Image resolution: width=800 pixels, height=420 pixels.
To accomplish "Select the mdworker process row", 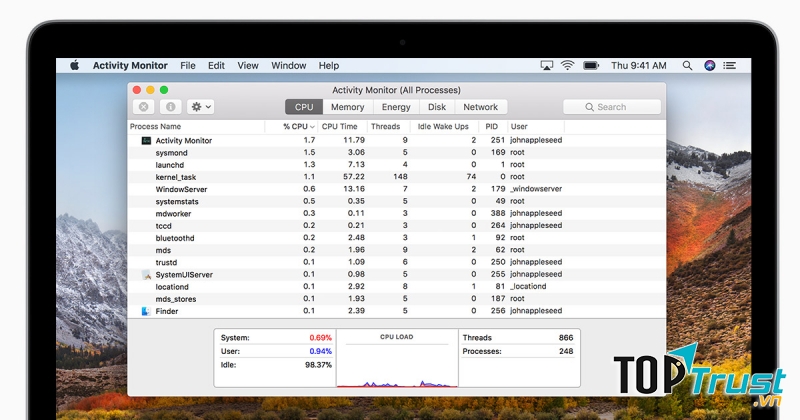I will point(396,214).
